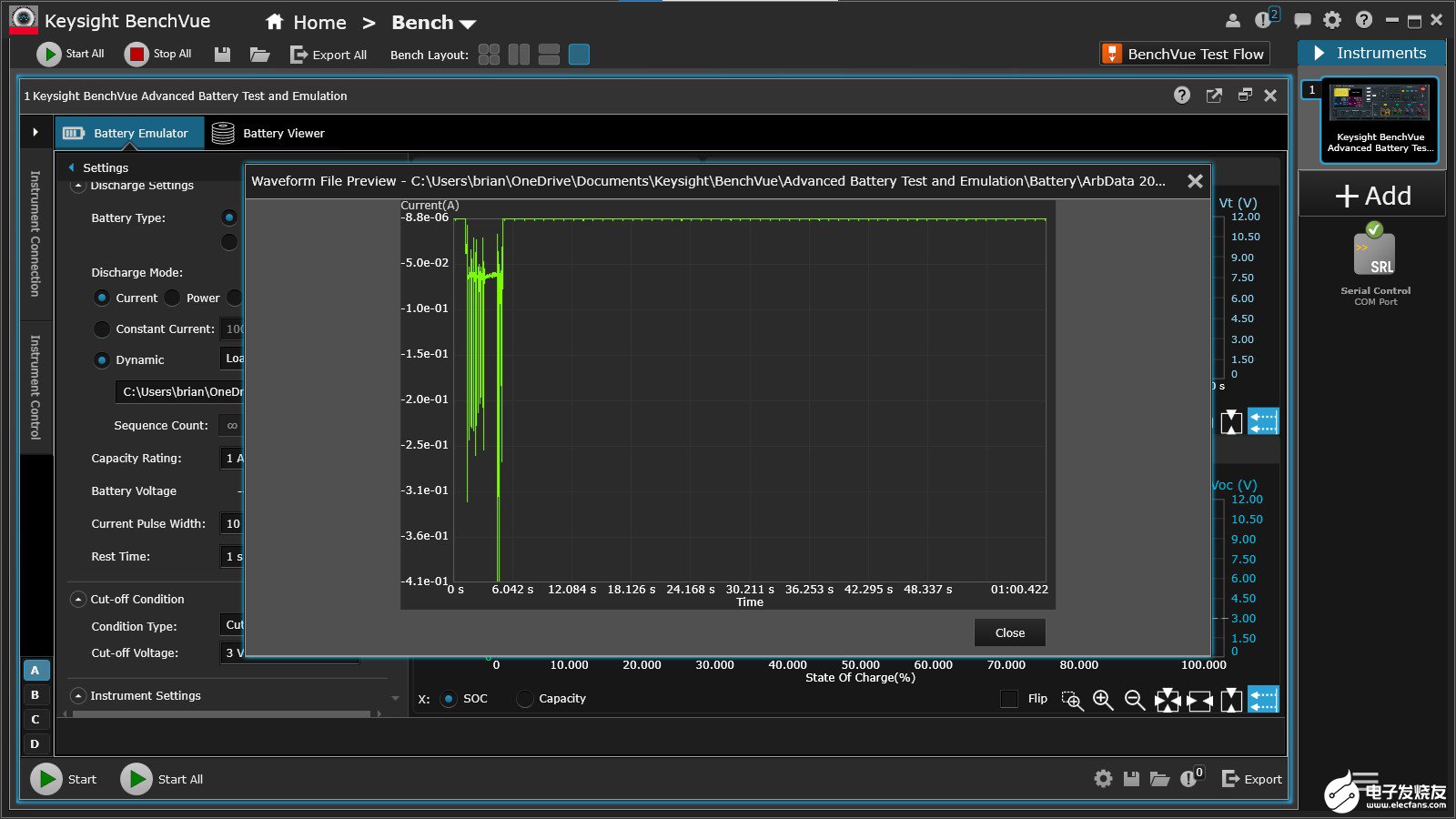Close the Waveform File Preview dialog with X
Screen dimensions: 1456x819
(1195, 181)
